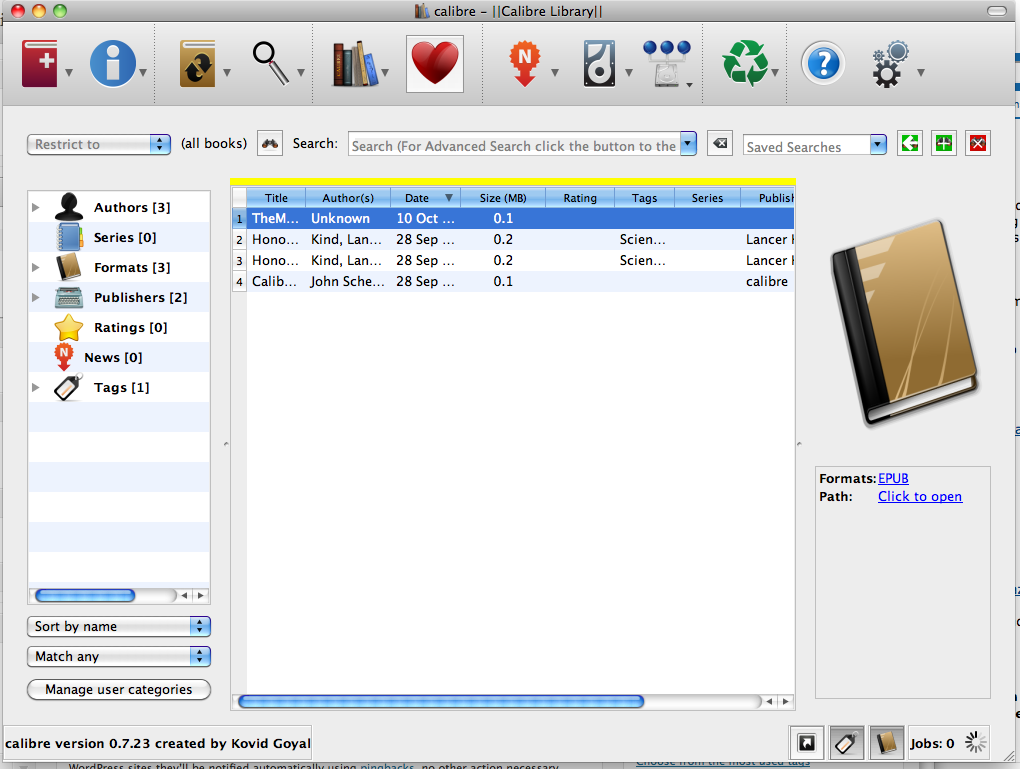This screenshot has height=769, width=1020.
Task: Click the green plus save-search icon
Action: tap(943, 143)
